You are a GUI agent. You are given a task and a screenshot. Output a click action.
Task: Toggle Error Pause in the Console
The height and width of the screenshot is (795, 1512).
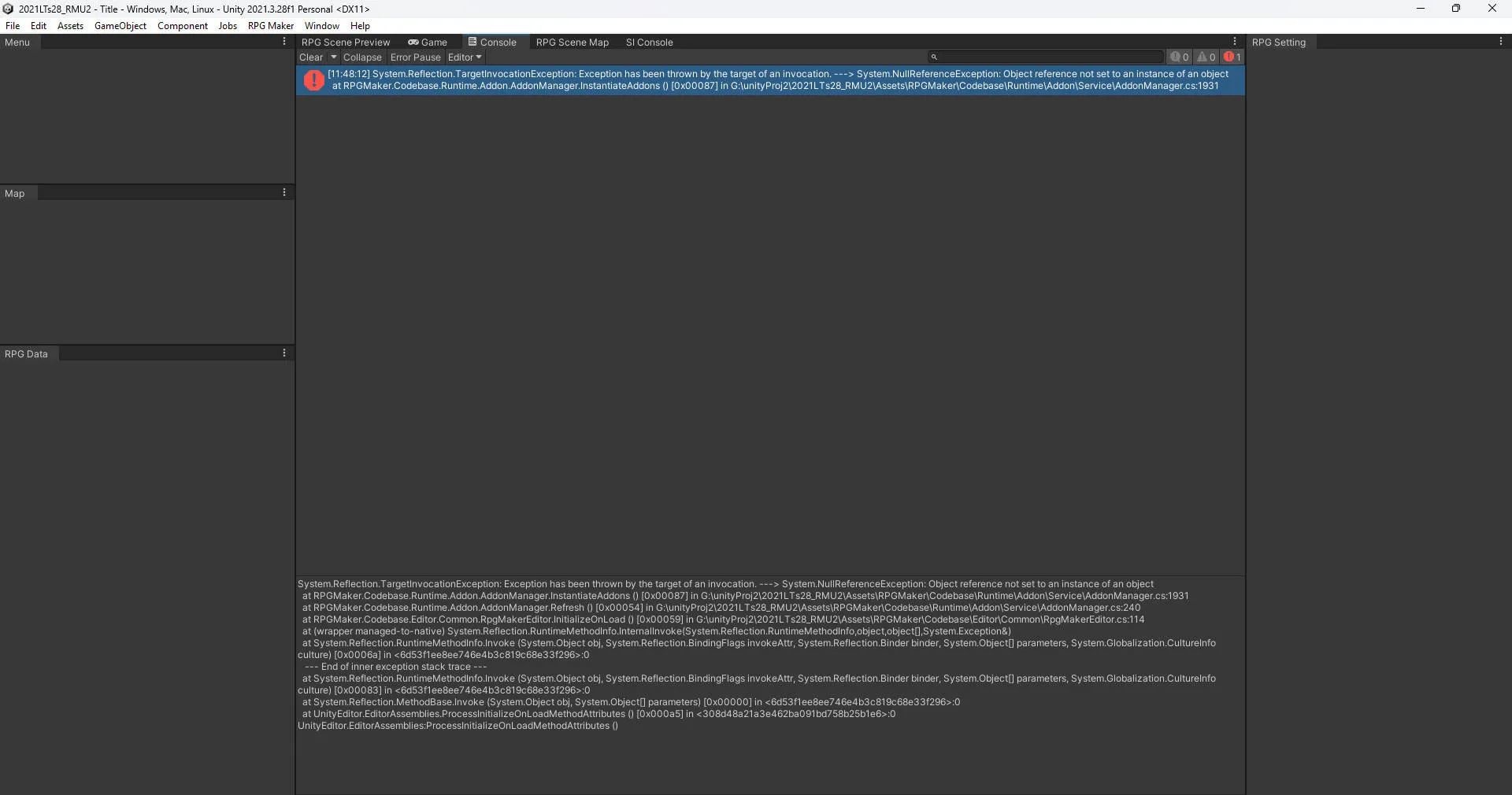[x=415, y=57]
